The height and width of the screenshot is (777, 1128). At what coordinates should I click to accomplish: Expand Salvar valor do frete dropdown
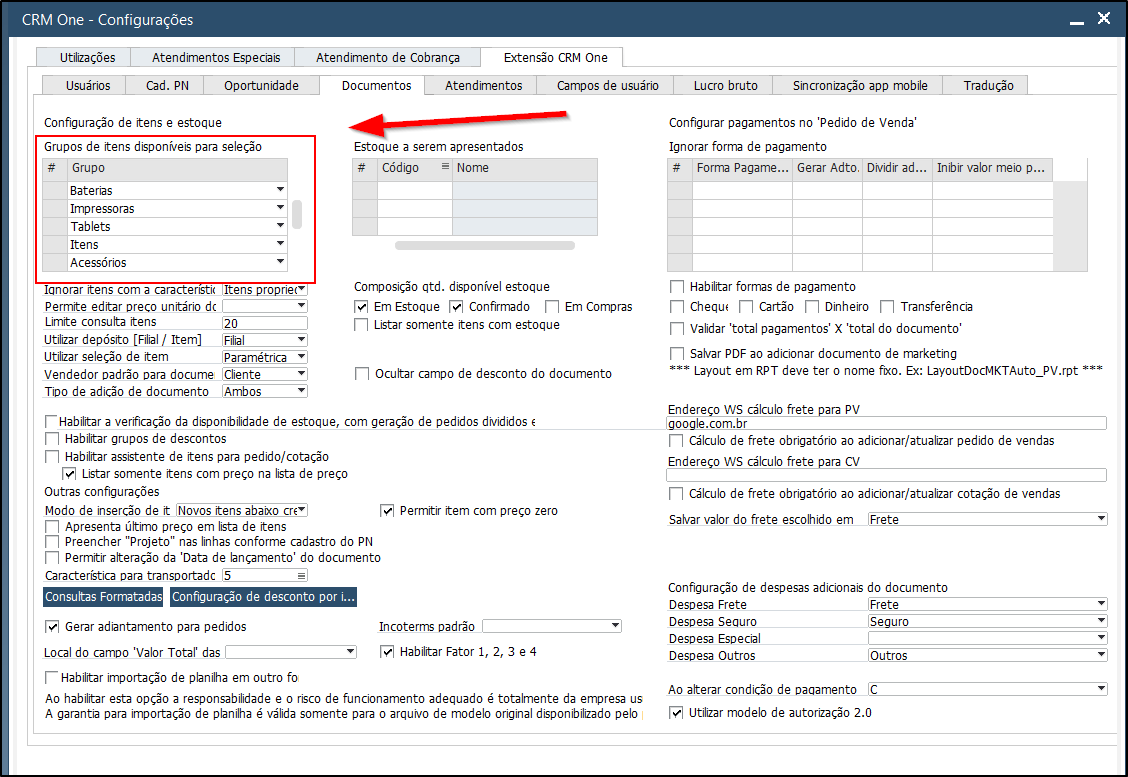click(1101, 520)
